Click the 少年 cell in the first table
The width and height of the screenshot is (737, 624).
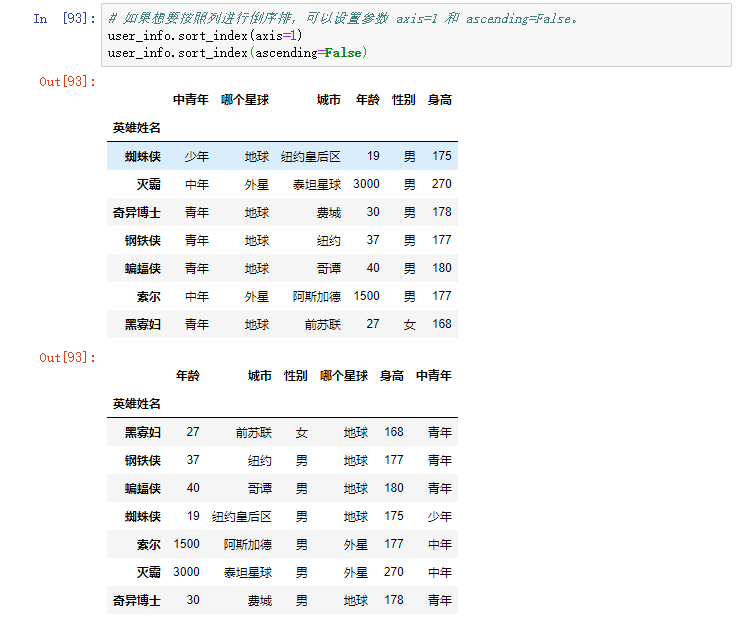point(197,156)
